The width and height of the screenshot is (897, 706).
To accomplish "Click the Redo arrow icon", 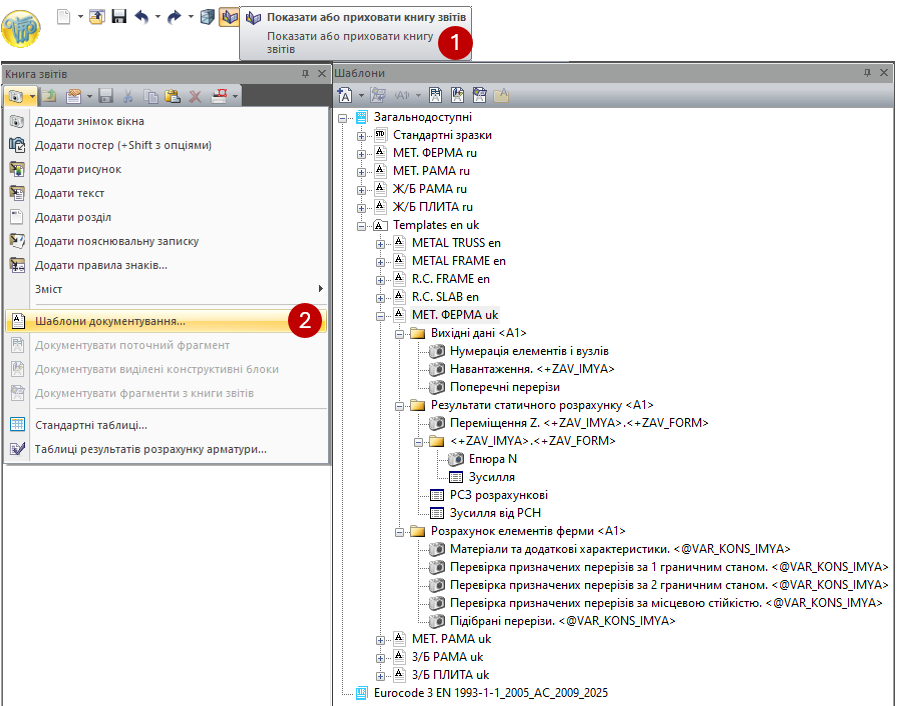I will 174,17.
